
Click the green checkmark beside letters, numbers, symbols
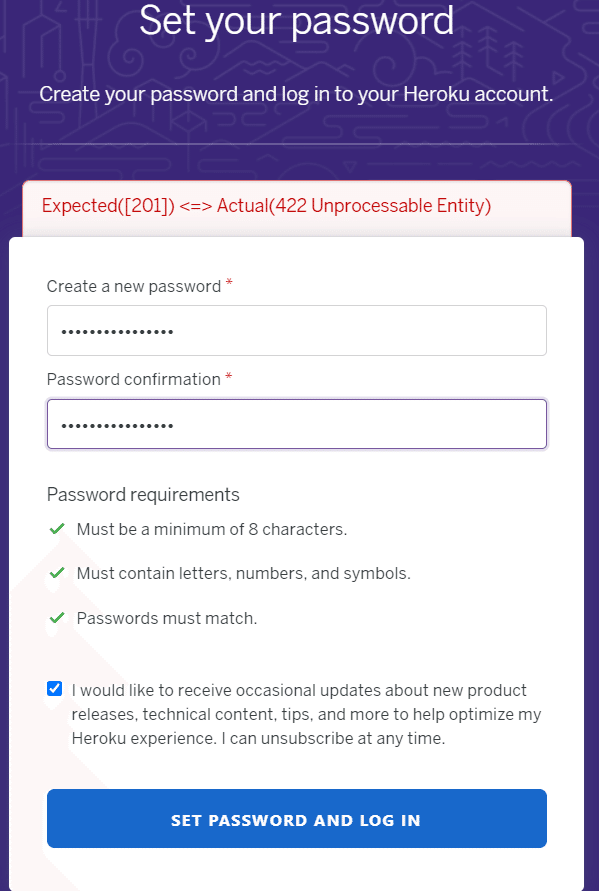tap(57, 573)
